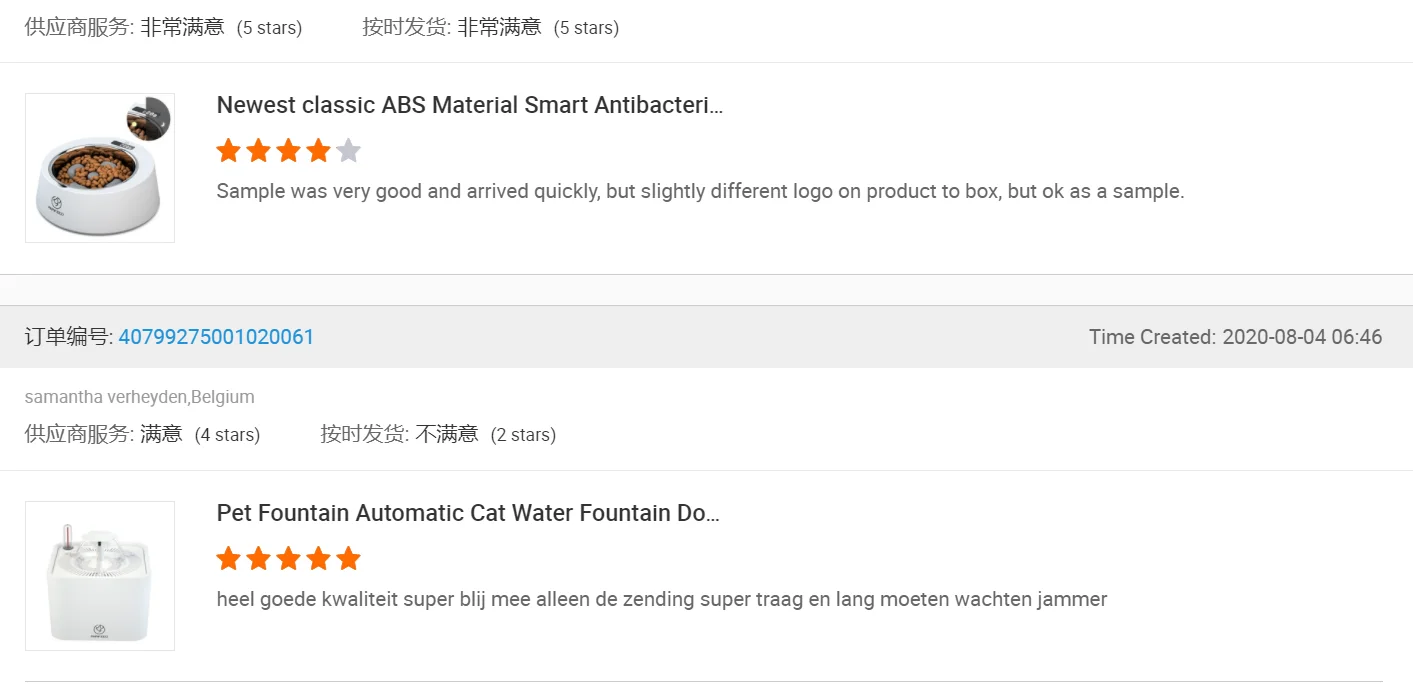Click second star of ABS bowl rating
Screen dimensions: 1413x684
(x=259, y=151)
